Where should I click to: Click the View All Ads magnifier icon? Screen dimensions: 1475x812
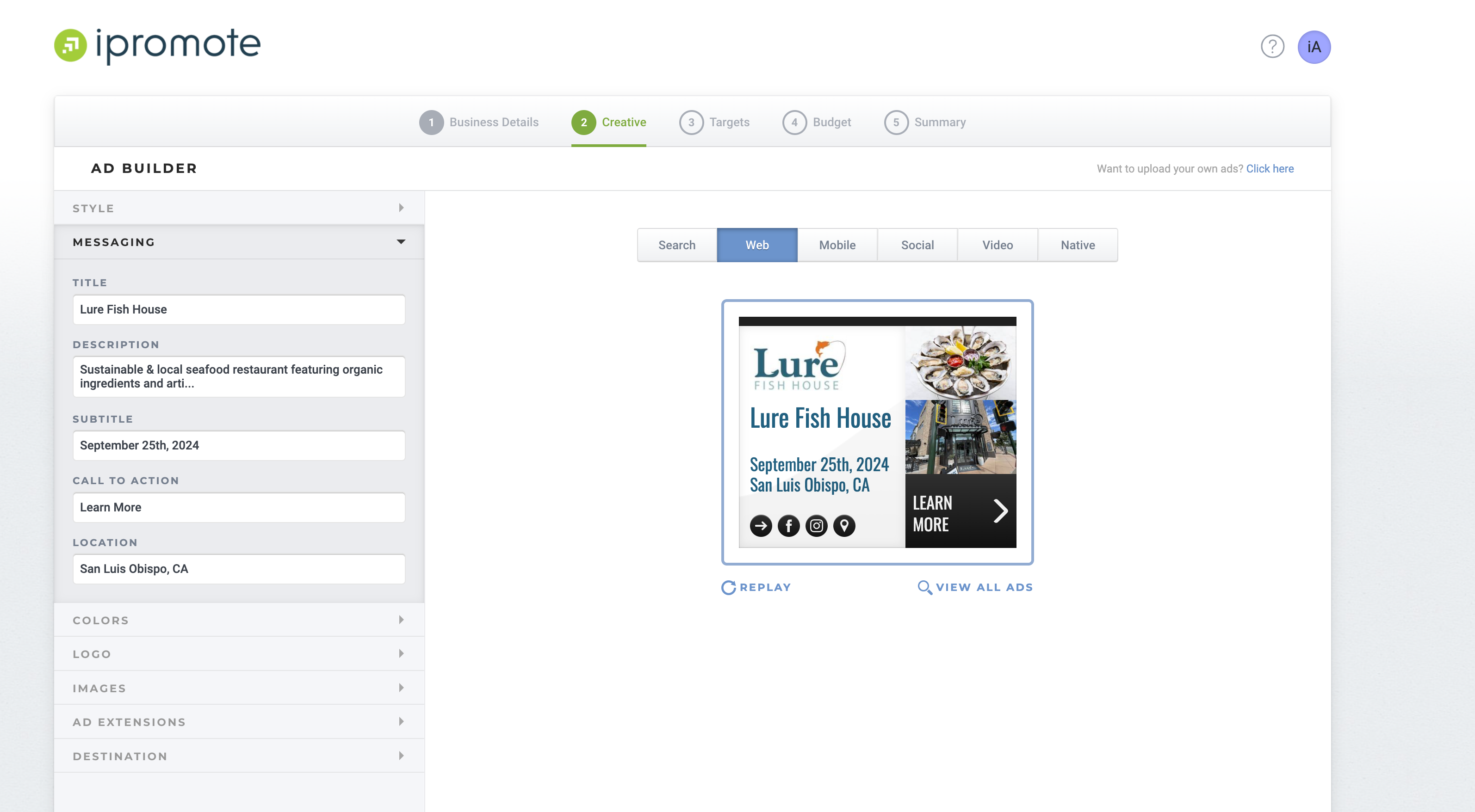(x=925, y=587)
